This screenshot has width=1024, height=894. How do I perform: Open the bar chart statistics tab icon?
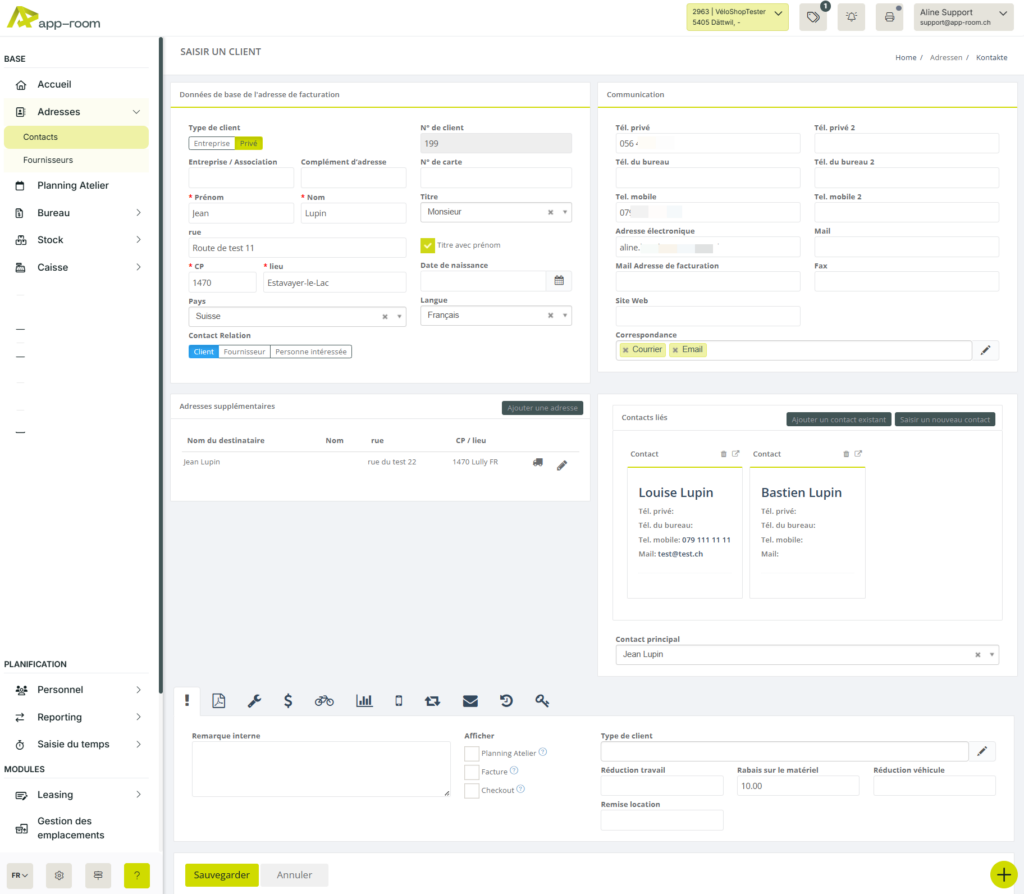[x=363, y=700]
